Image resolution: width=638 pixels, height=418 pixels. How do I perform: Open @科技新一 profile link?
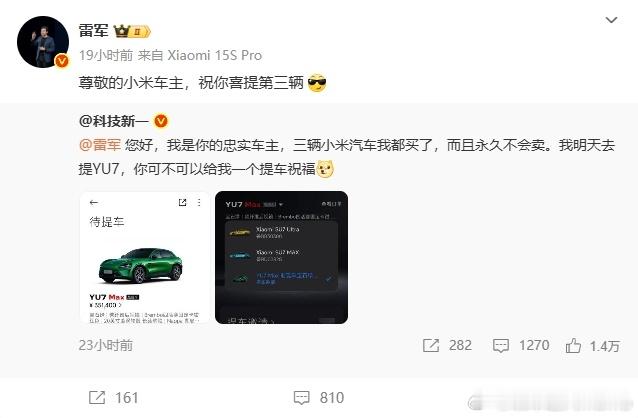coord(113,121)
